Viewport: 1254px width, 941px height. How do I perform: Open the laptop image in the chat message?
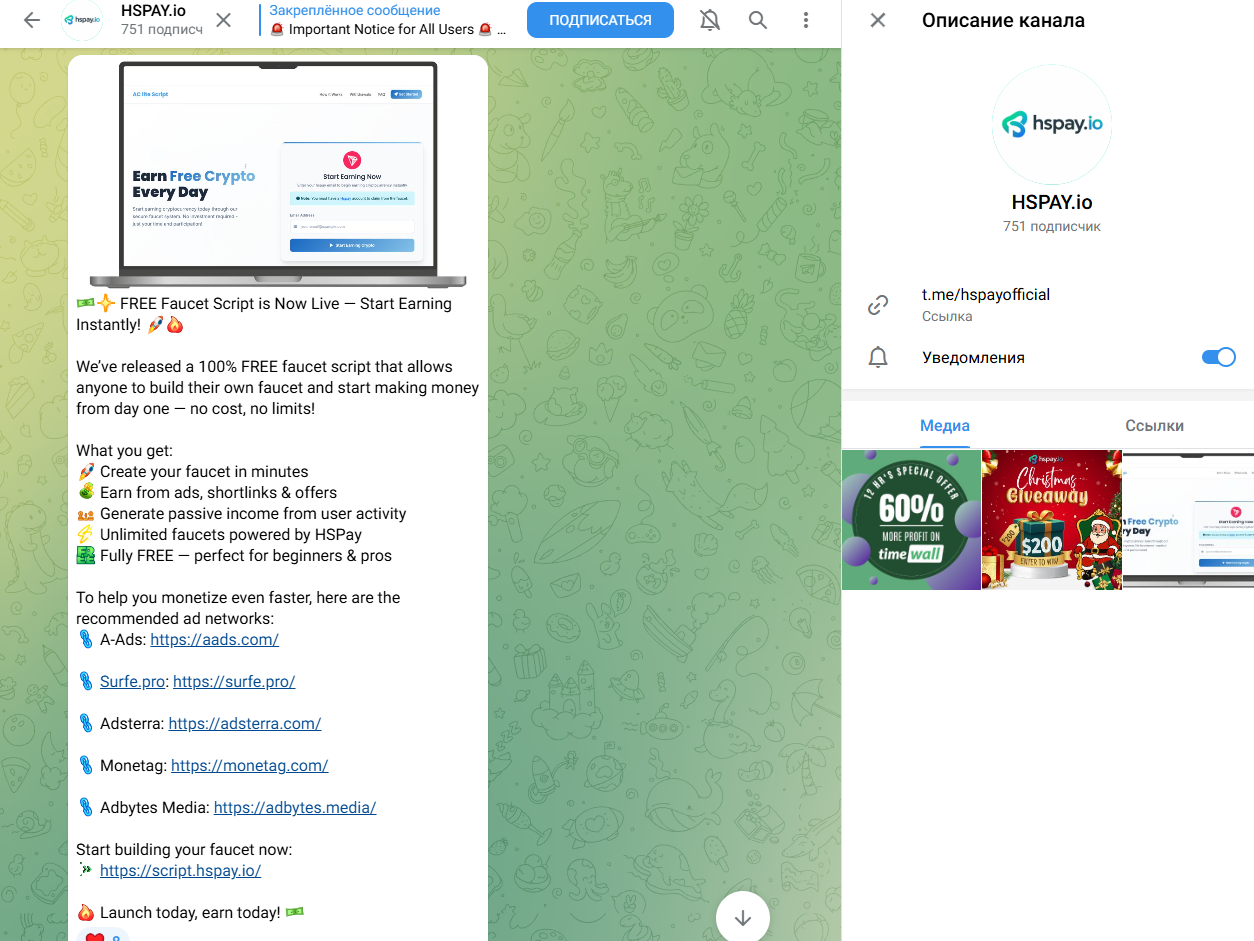(x=278, y=175)
